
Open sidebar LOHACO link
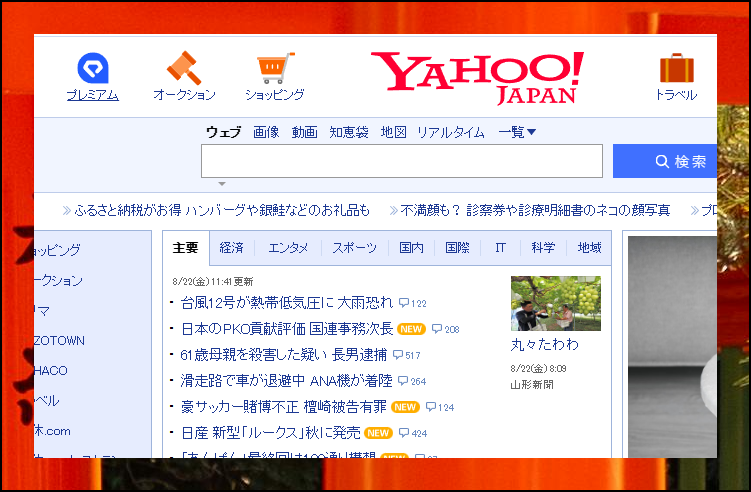click(51, 370)
